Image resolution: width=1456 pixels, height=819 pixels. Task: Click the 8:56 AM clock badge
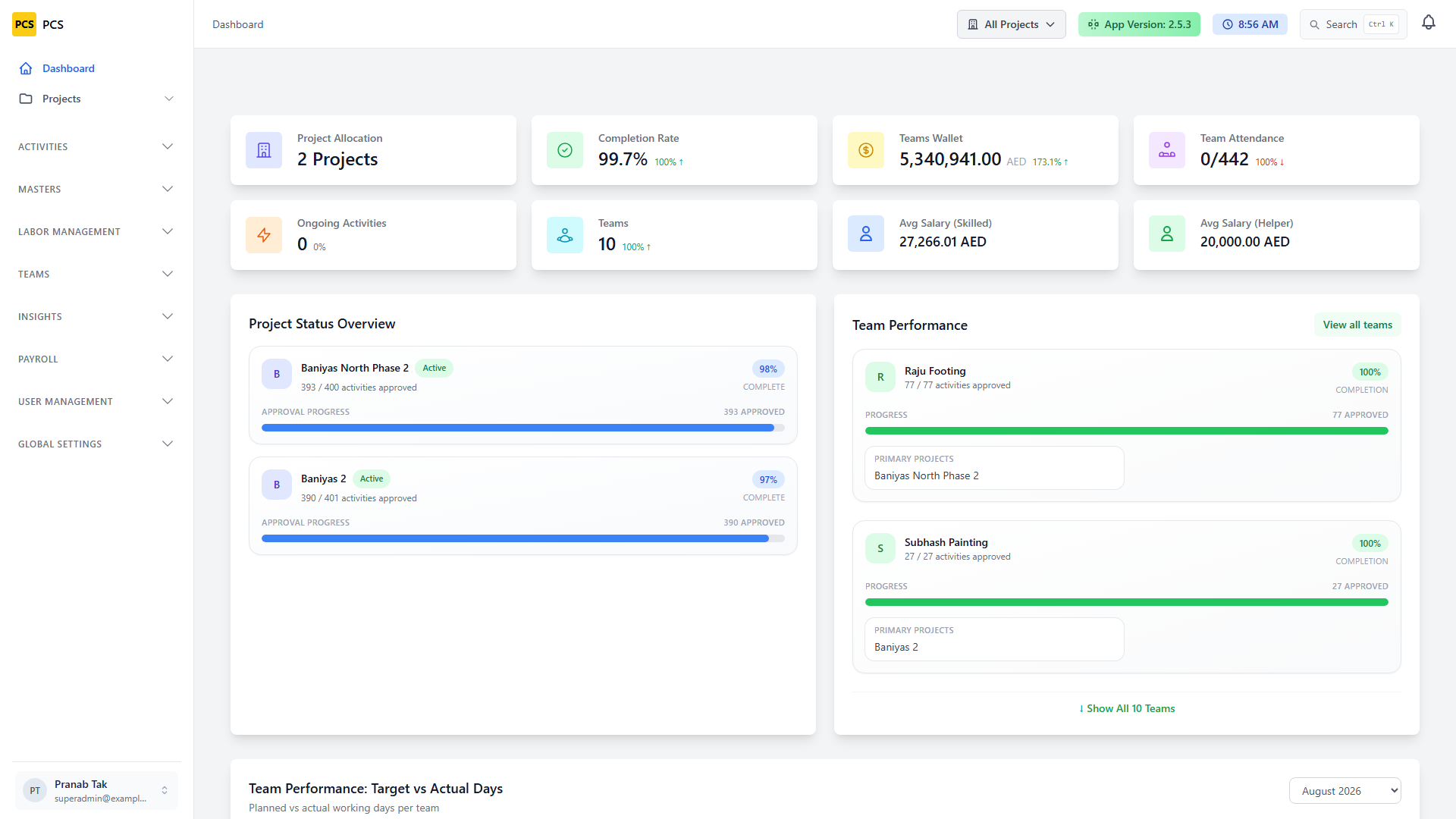point(1250,24)
